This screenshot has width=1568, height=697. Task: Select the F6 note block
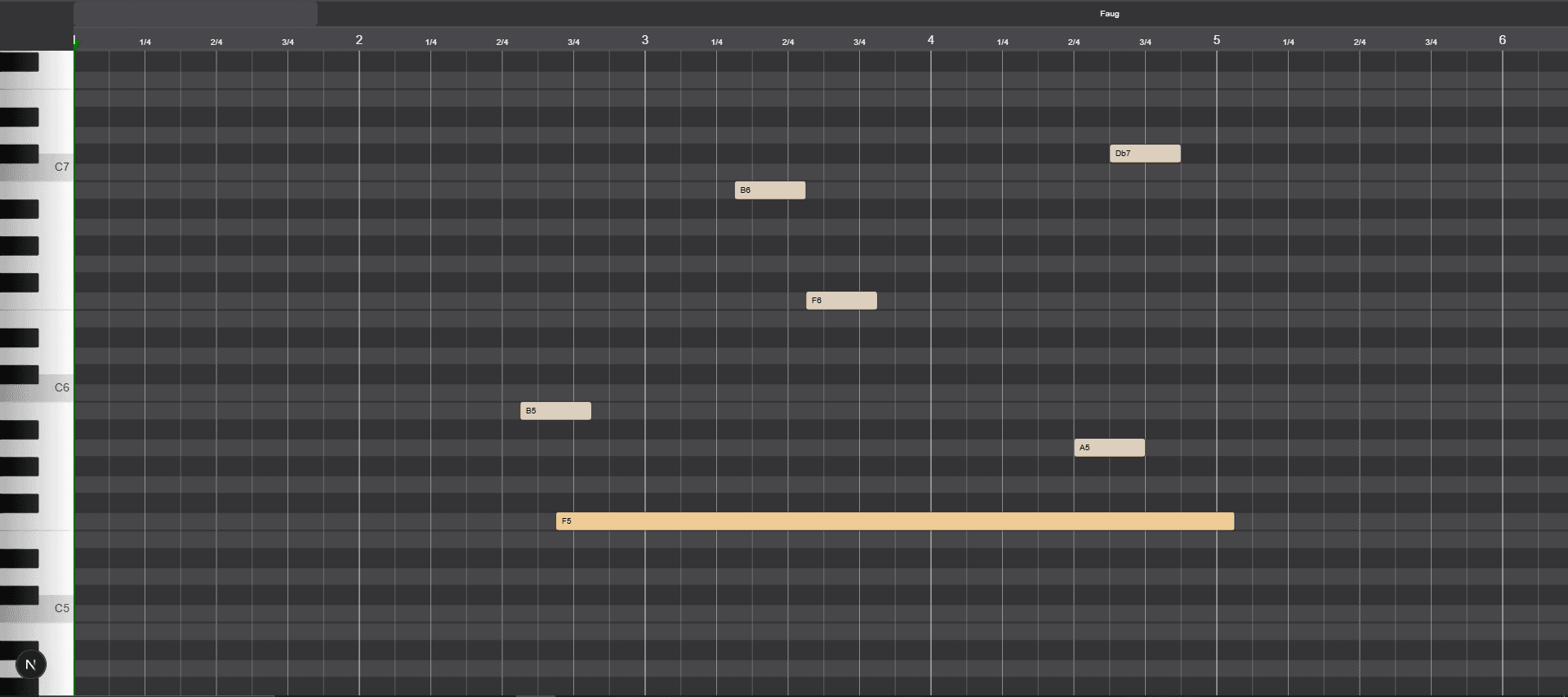coord(841,301)
